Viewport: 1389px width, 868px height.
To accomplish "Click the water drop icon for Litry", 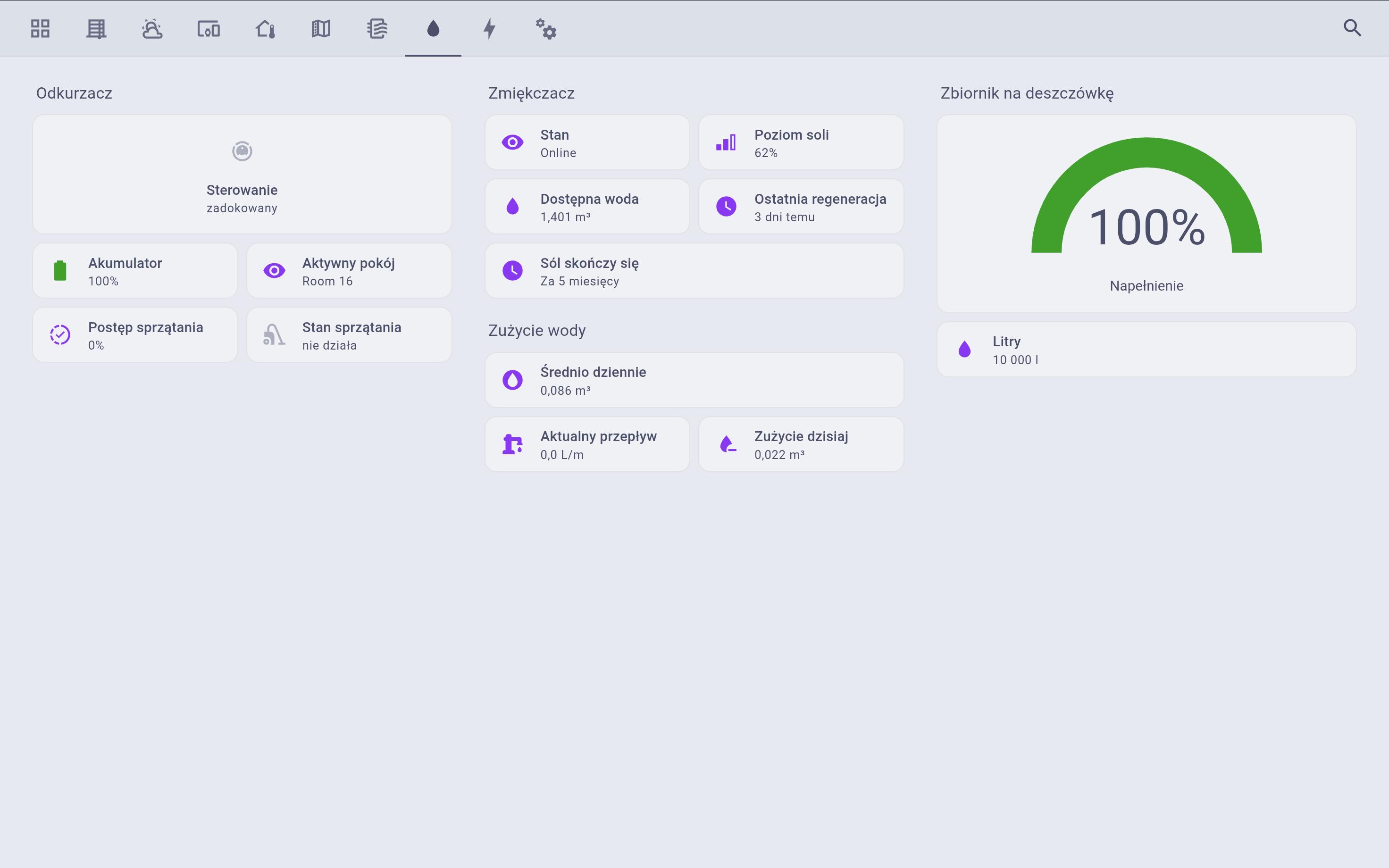I will coord(965,349).
